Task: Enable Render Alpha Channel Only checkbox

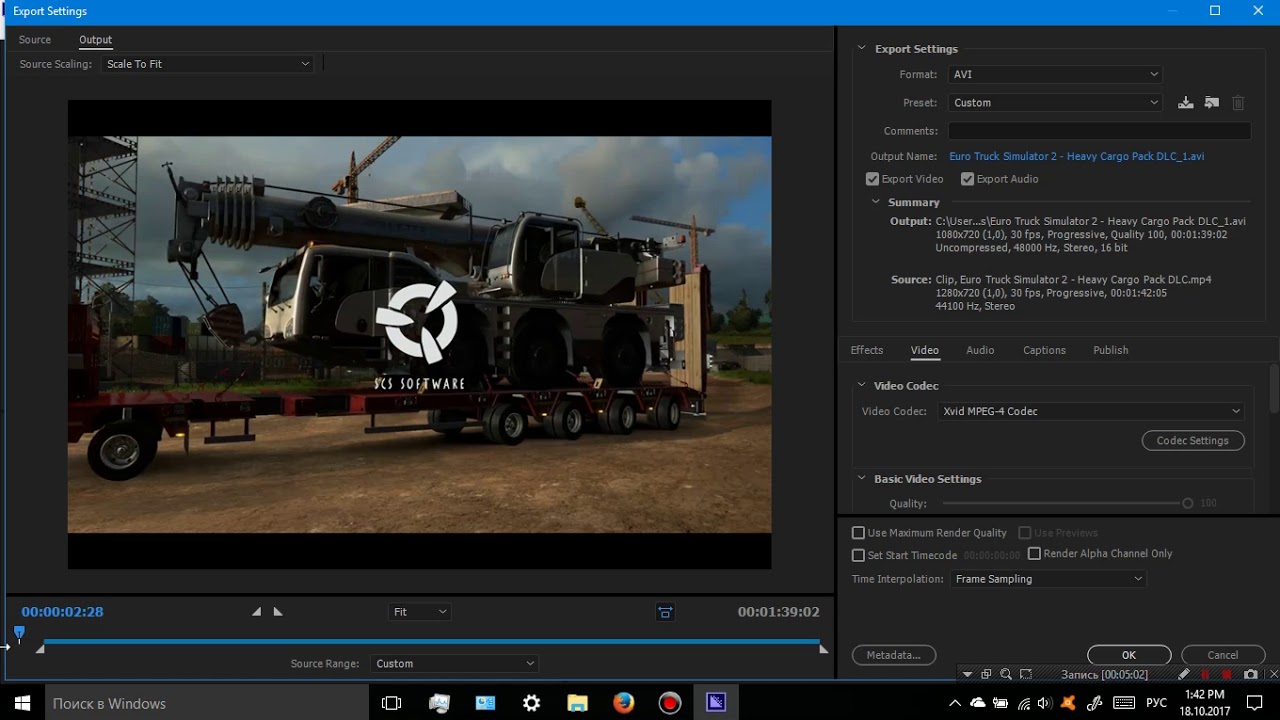Action: pyautogui.click(x=1034, y=553)
